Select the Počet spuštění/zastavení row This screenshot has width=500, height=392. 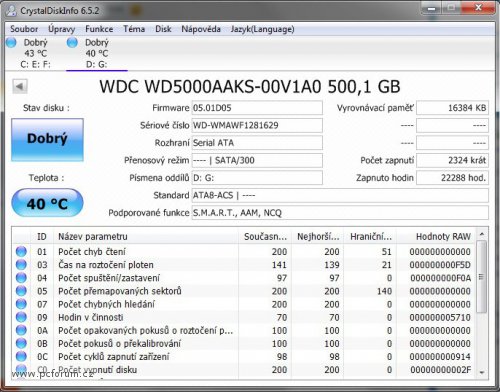[x=244, y=278]
